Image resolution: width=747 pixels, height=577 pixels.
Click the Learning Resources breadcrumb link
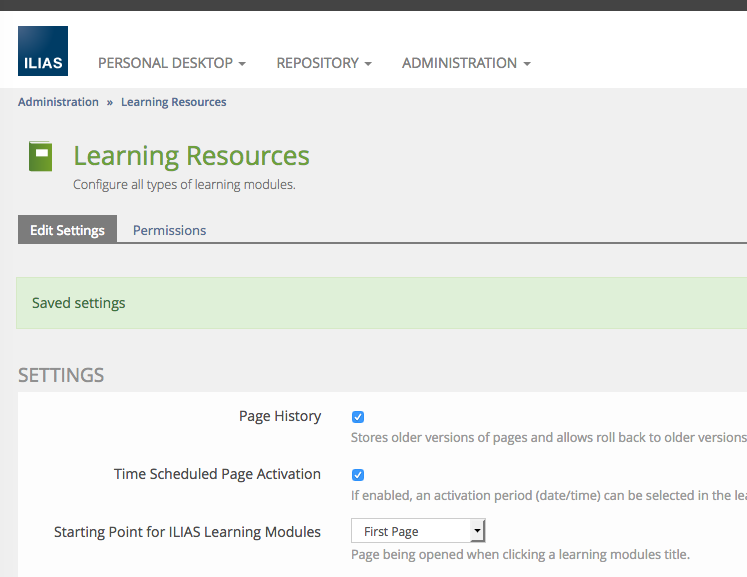173,102
